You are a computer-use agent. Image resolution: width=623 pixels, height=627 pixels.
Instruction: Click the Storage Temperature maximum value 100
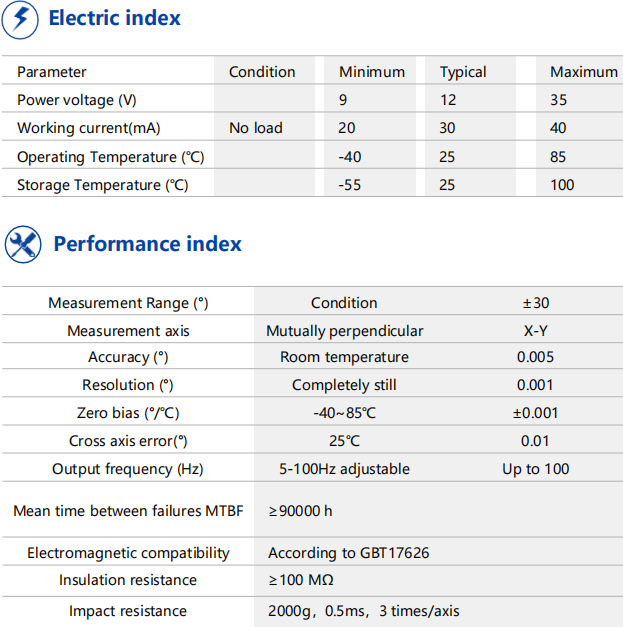tap(562, 185)
